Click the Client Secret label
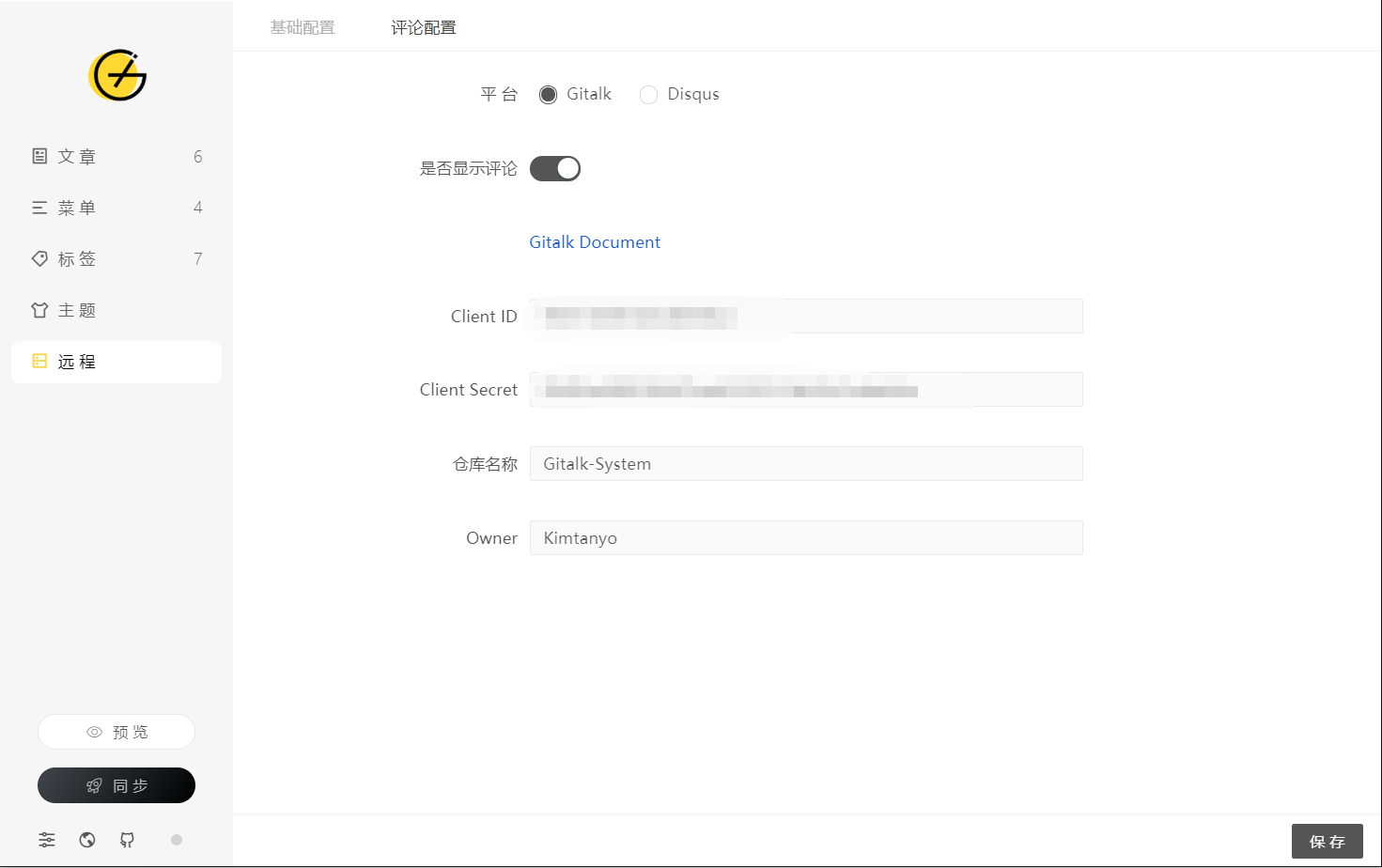 [x=469, y=390]
